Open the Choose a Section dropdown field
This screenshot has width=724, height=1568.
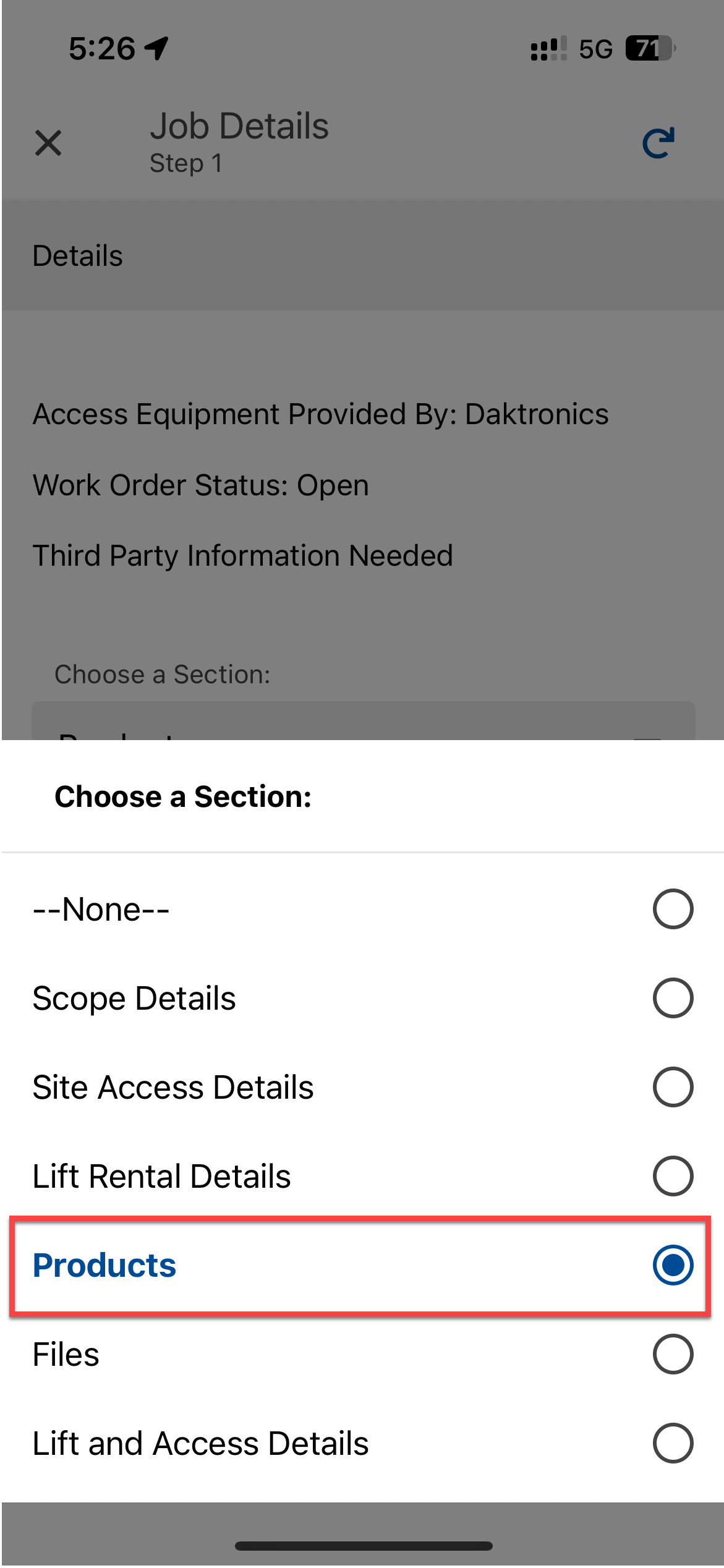coord(363,722)
